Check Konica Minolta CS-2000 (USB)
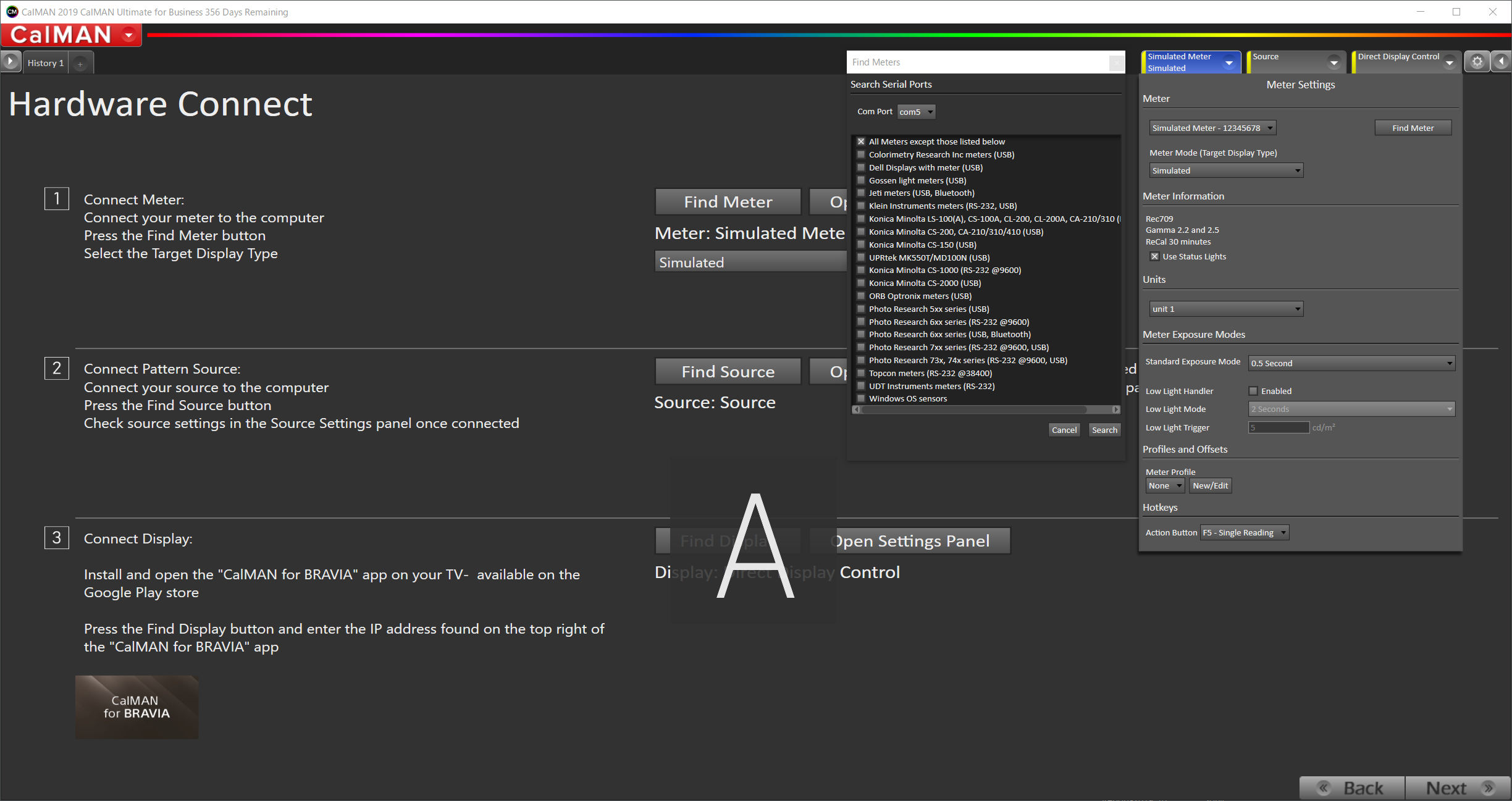This screenshot has width=1512, height=801. [861, 283]
